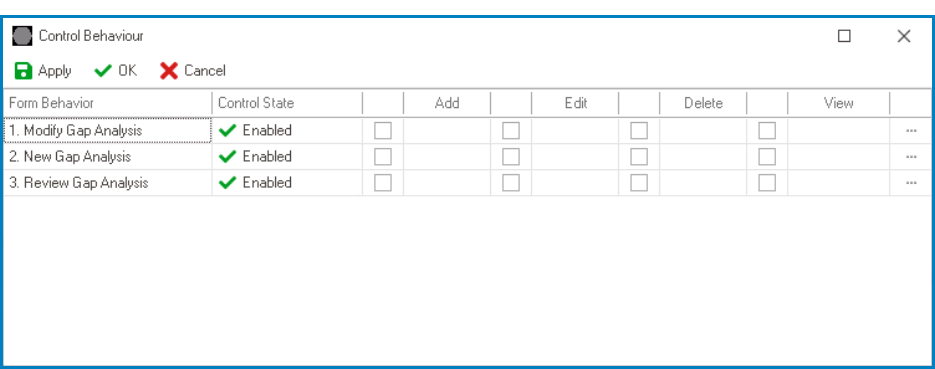
Task: Tick the Delete checkbox for New Gap Analysis
Action: click(639, 157)
